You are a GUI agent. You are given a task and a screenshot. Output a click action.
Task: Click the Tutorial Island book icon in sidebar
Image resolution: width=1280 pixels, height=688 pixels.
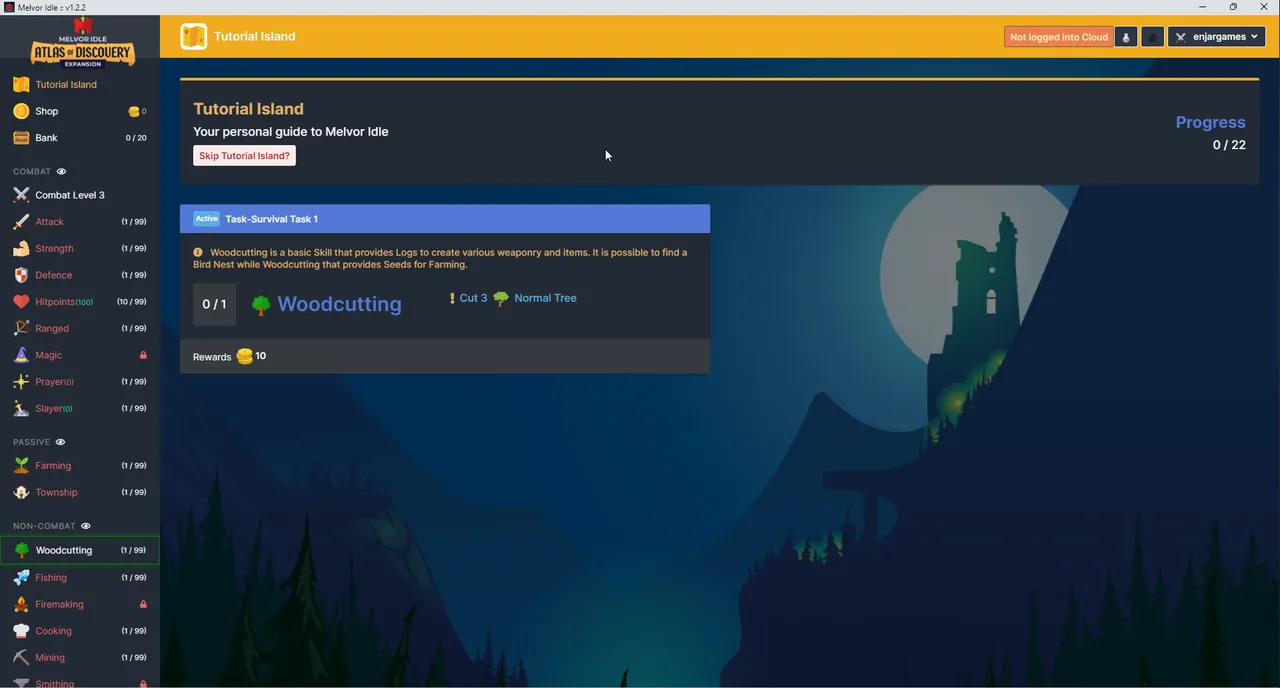21,84
